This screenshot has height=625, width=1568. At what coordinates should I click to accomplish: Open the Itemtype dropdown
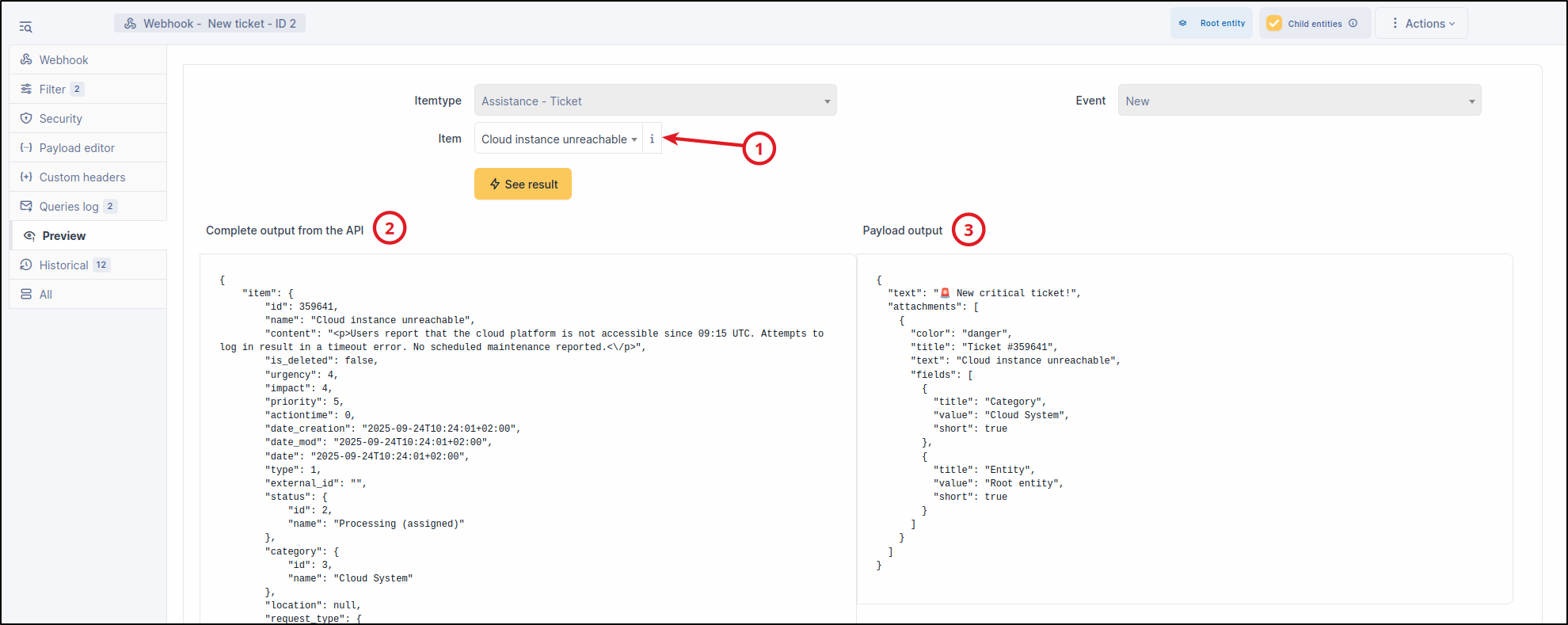point(655,101)
